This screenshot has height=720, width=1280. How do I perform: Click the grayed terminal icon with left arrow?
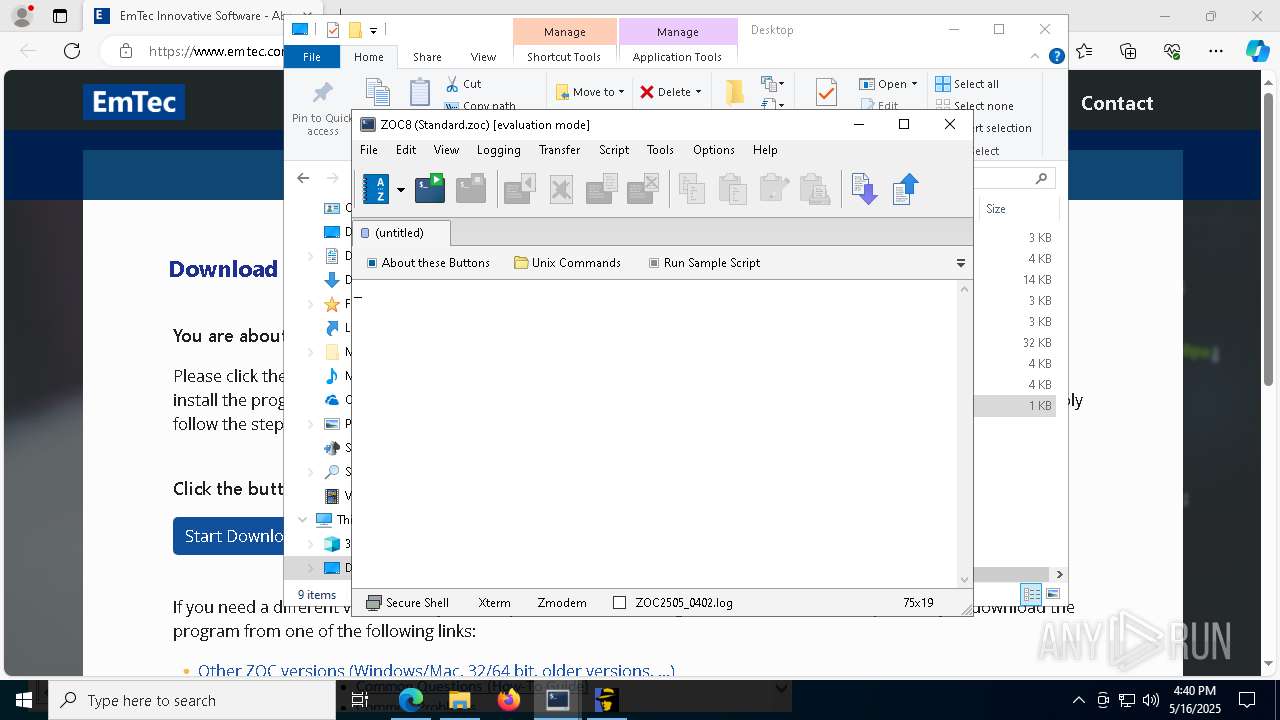tap(520, 188)
